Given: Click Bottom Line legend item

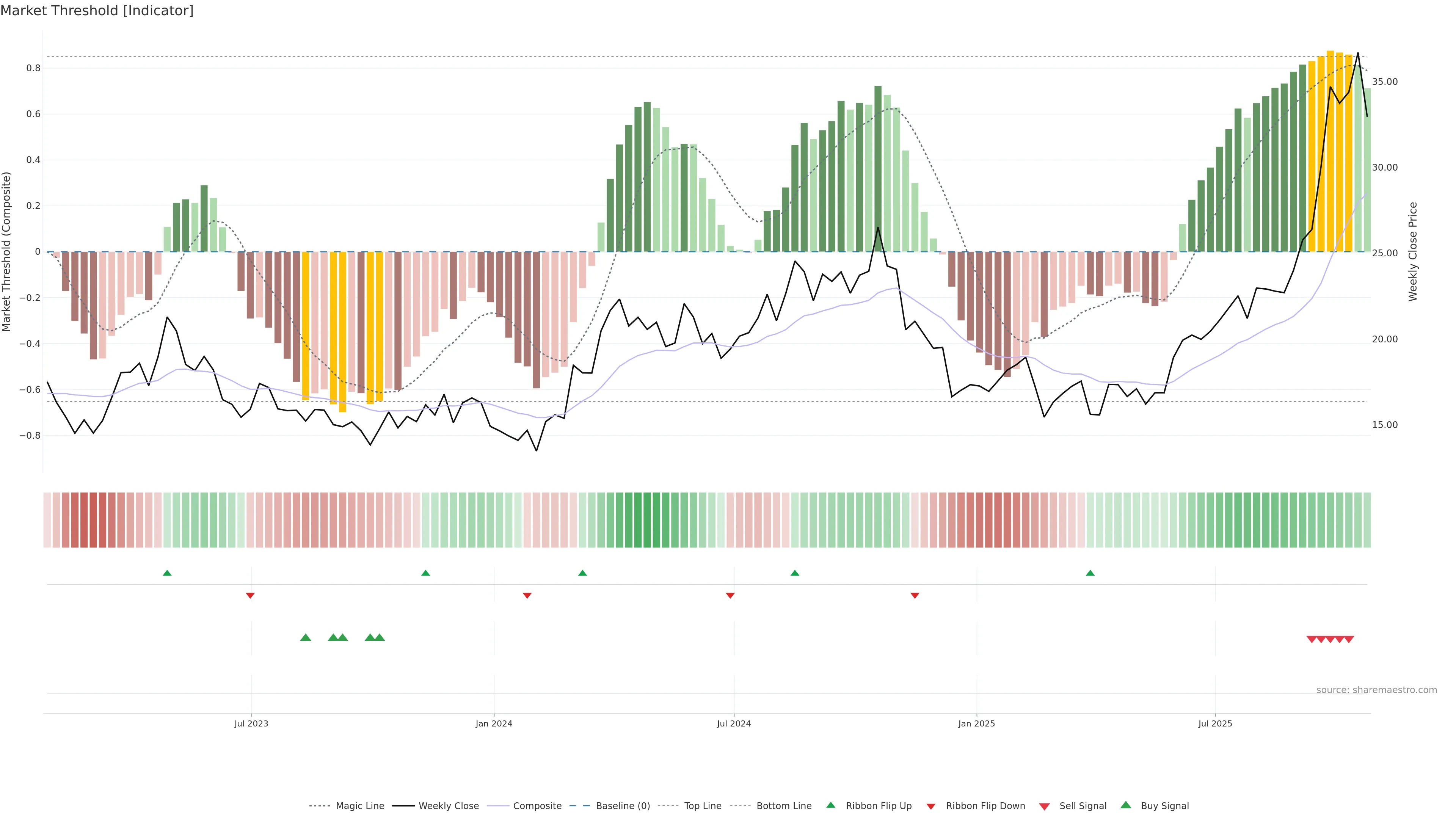Looking at the screenshot, I should click(783, 805).
